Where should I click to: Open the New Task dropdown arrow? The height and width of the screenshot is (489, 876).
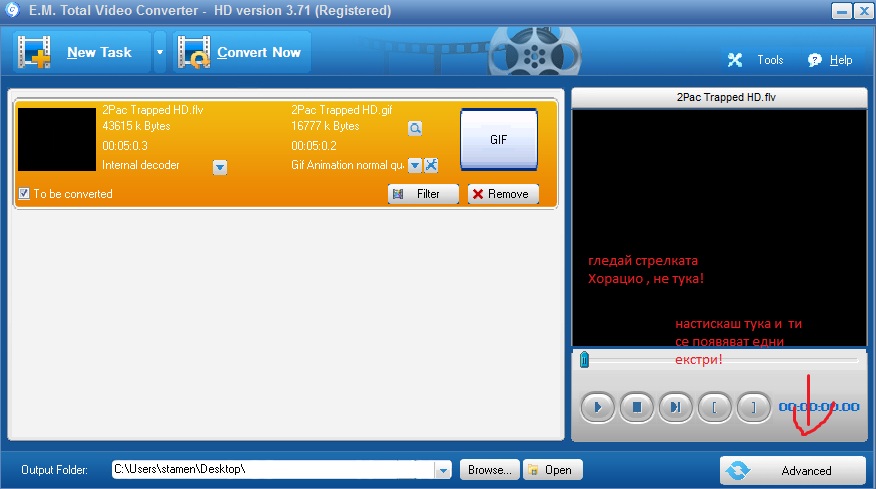pos(160,52)
